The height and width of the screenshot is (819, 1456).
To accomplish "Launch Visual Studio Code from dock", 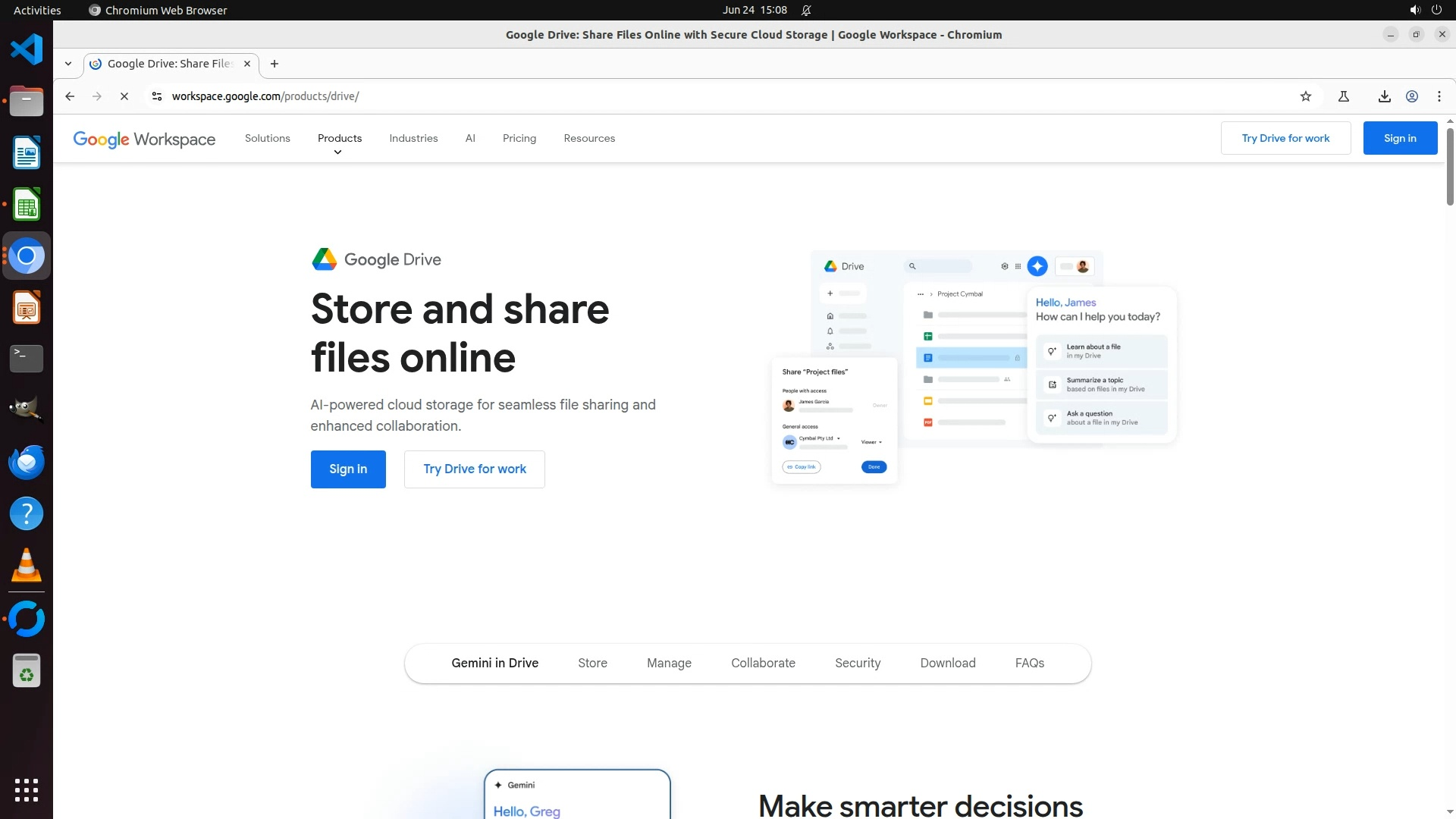I will point(27,50).
